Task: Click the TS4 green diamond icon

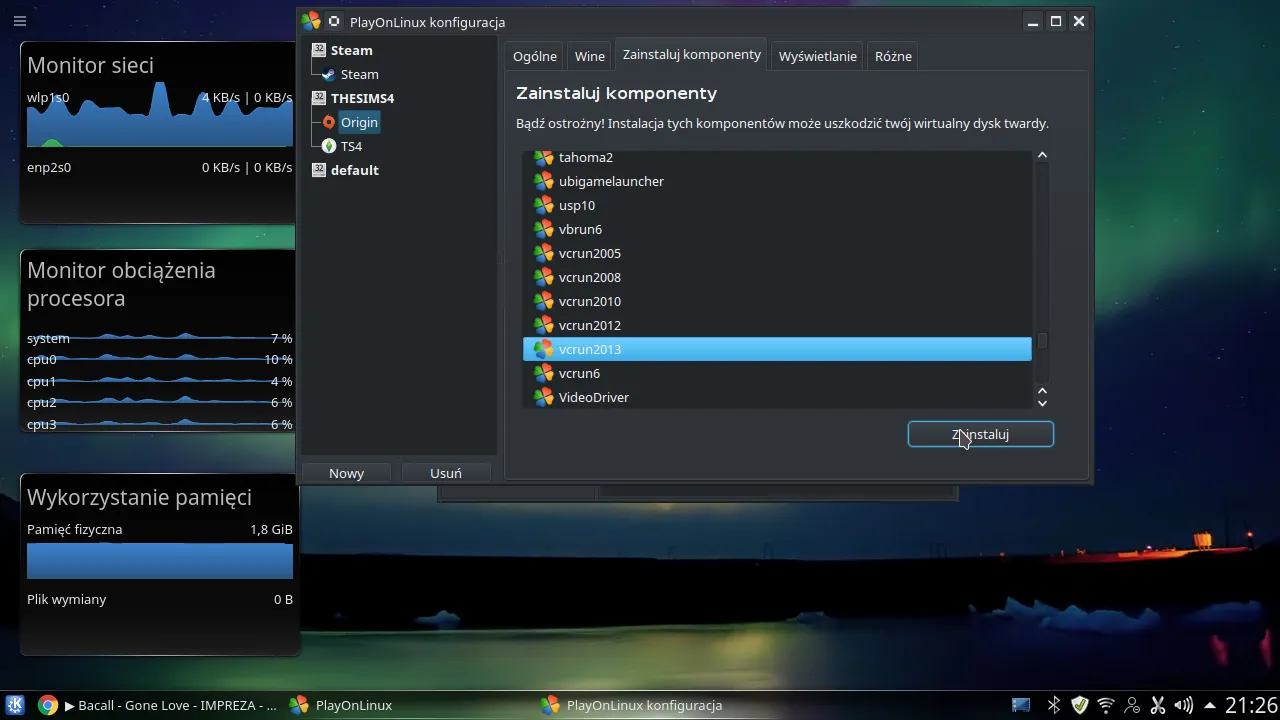Action: (328, 146)
